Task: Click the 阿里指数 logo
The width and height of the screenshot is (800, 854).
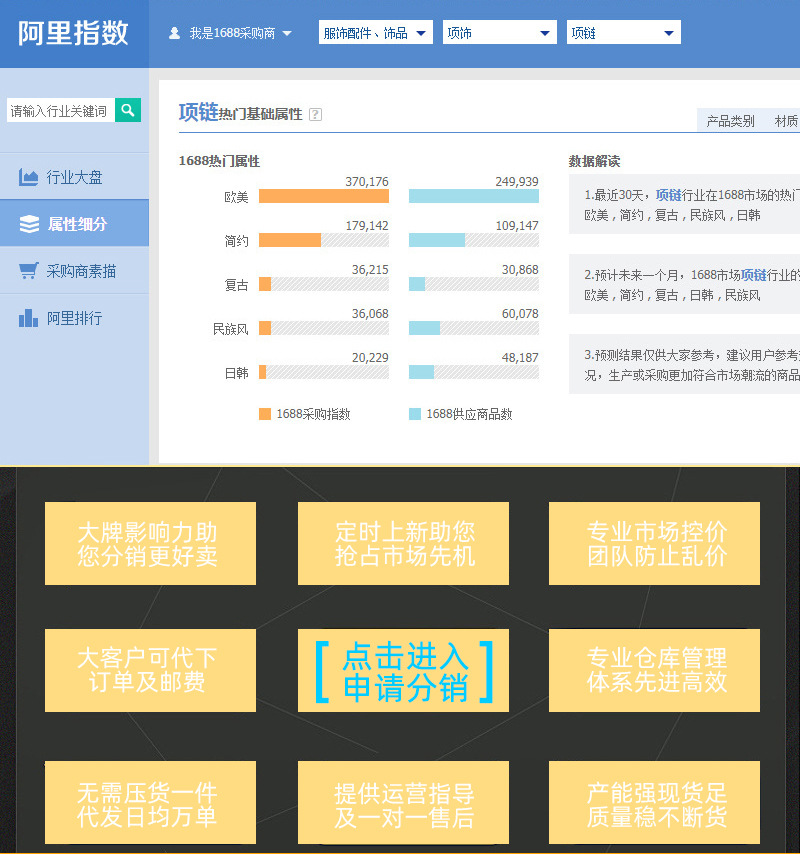Action: (x=74, y=33)
